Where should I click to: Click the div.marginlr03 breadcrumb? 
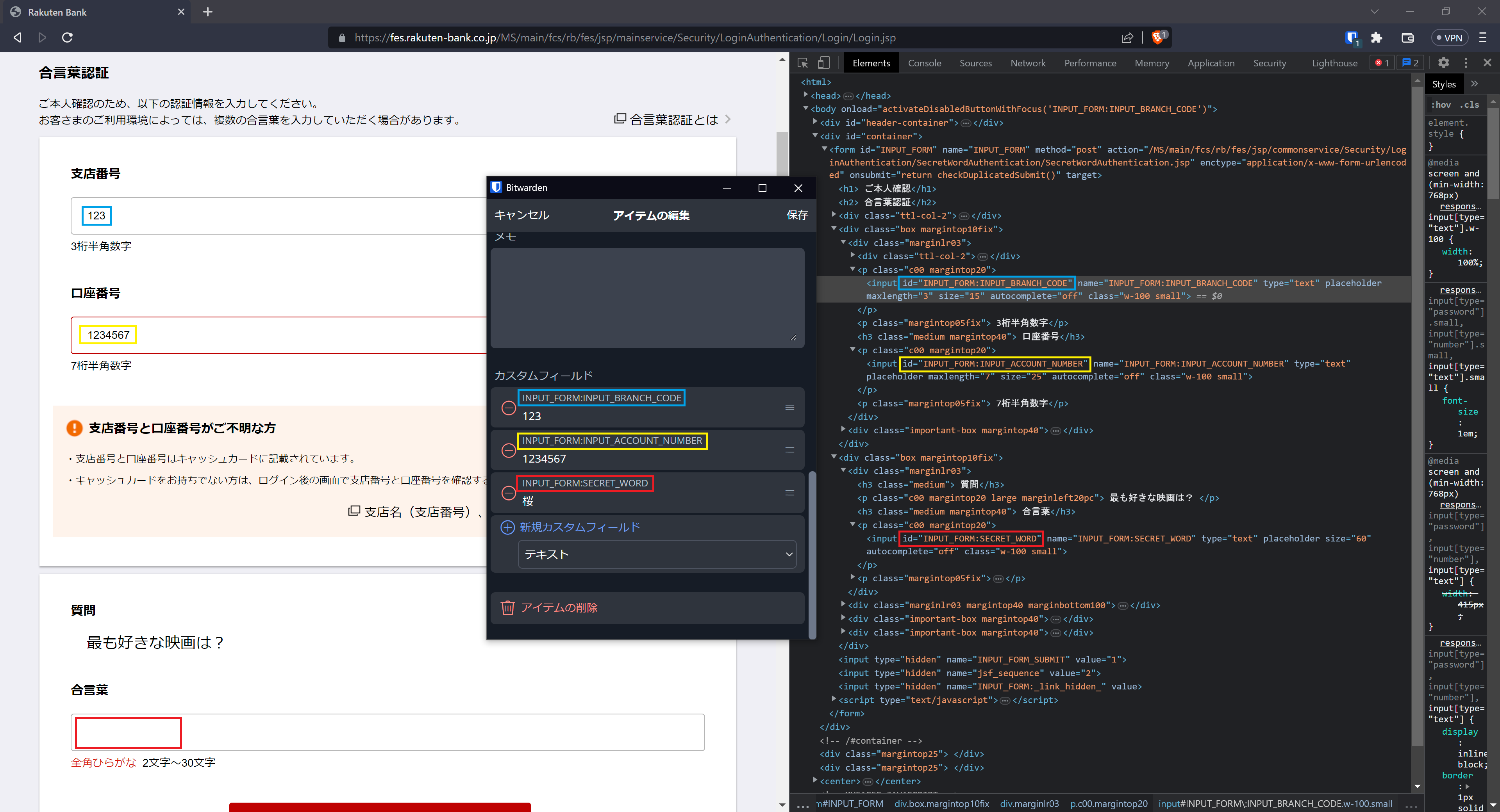tap(1029, 803)
